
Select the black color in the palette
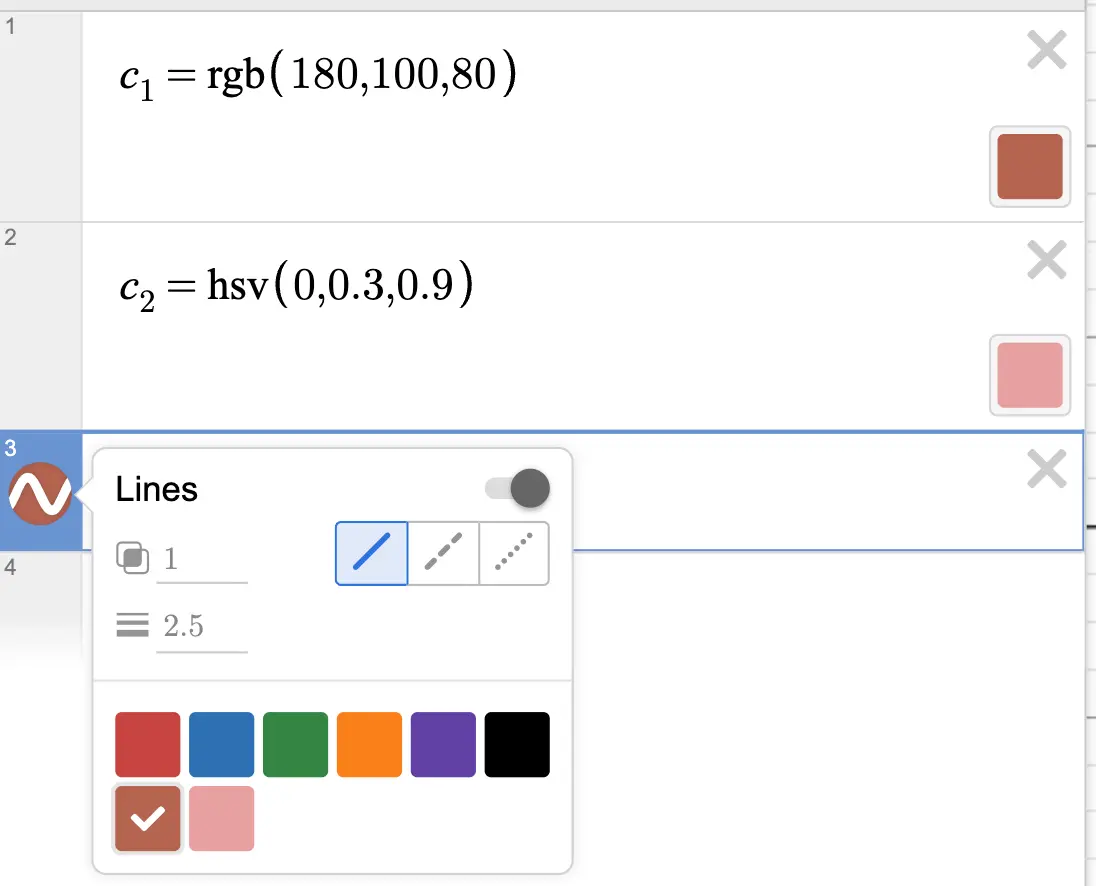pyautogui.click(x=517, y=743)
